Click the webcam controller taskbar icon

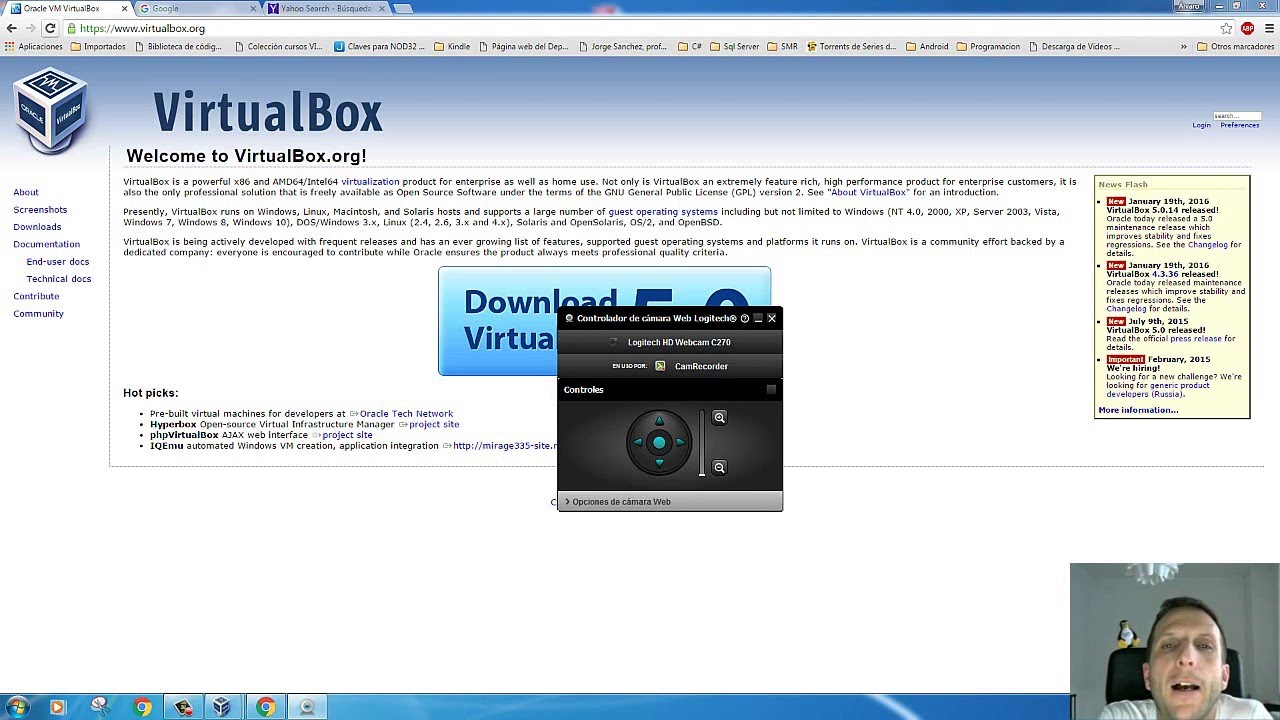point(307,707)
